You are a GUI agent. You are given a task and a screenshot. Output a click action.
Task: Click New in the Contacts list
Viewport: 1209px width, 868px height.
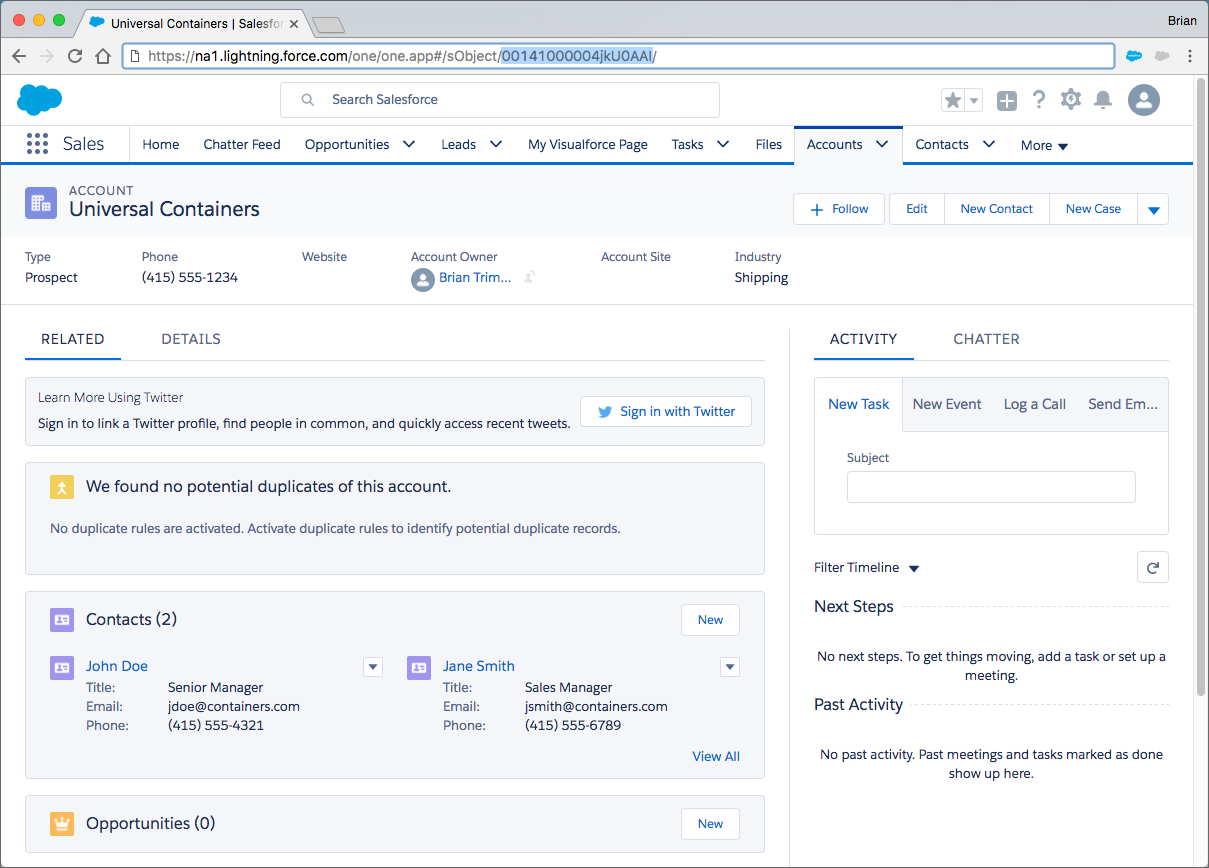tap(711, 620)
